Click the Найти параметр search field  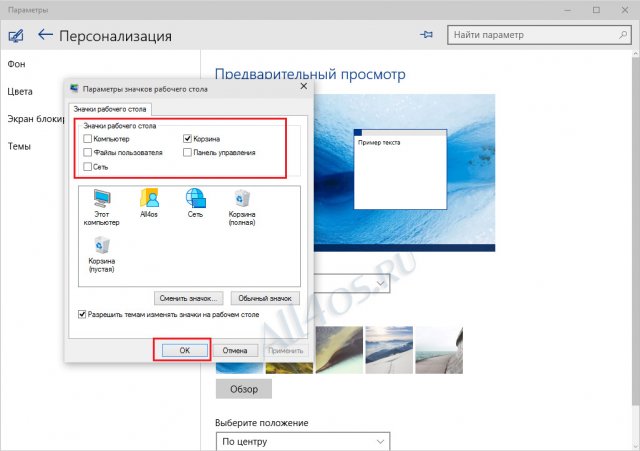[x=539, y=35]
